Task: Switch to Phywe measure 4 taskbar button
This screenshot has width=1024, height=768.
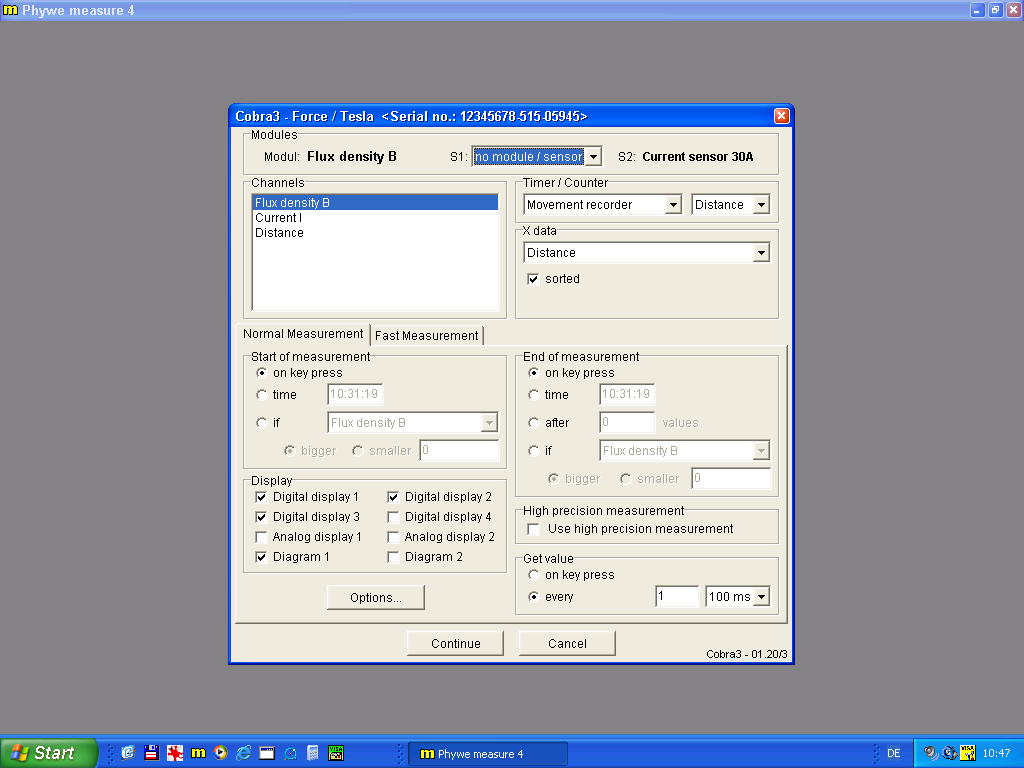Action: tap(488, 754)
